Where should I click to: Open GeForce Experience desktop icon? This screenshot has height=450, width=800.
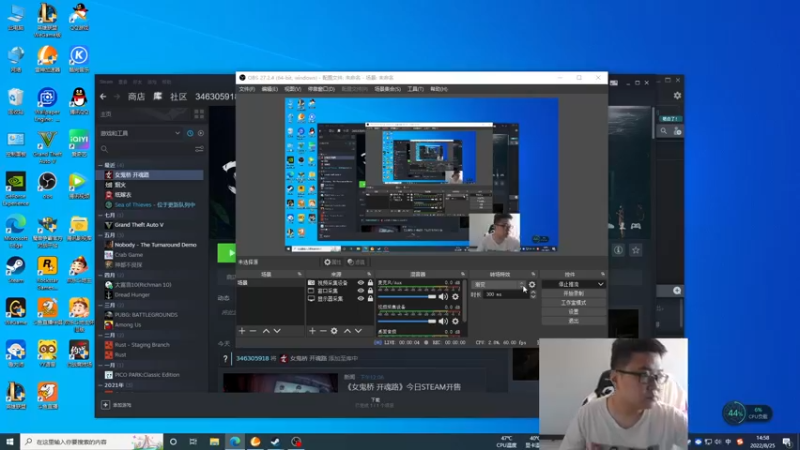(x=16, y=189)
